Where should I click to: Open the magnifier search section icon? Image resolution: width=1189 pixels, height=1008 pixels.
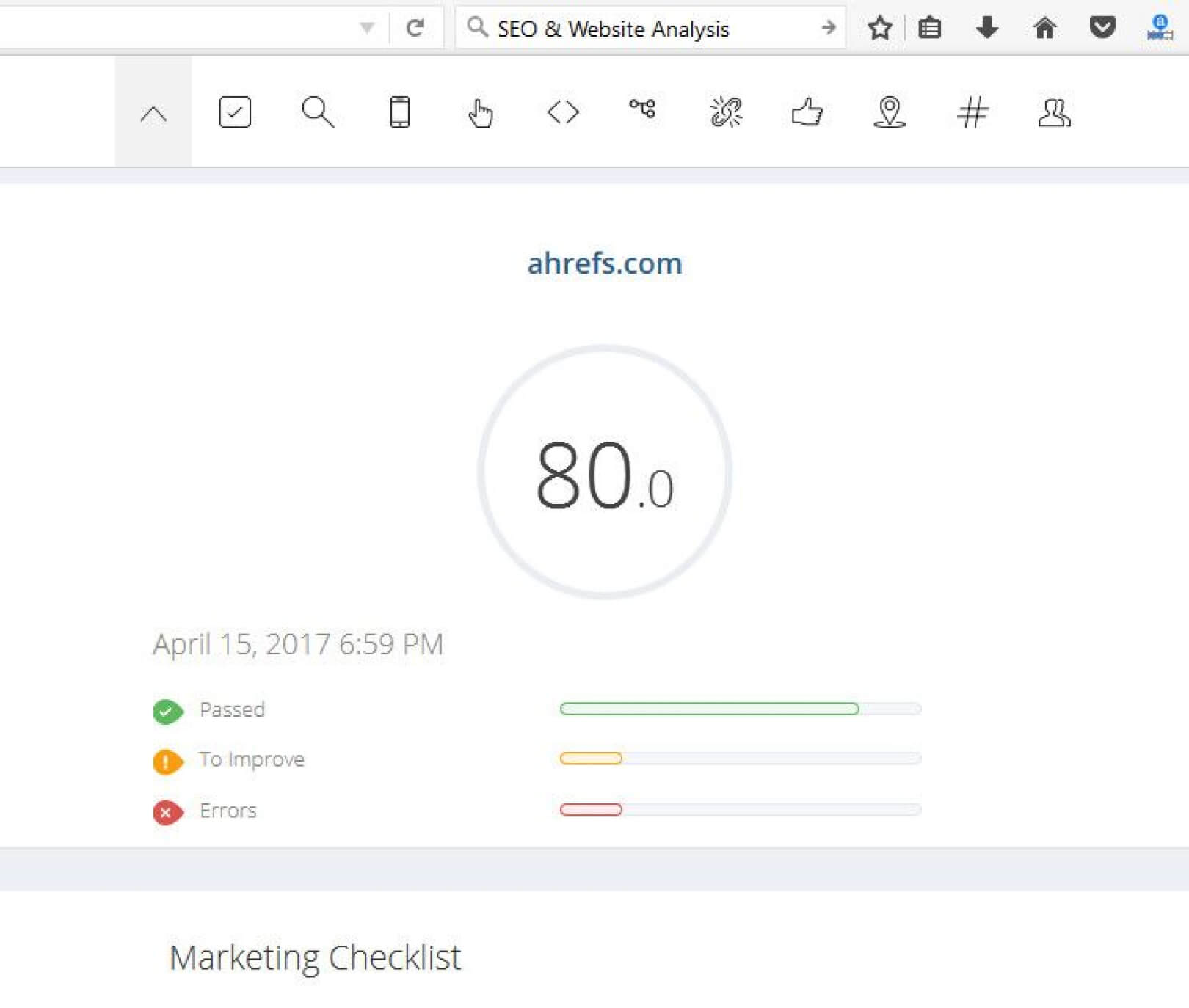(318, 112)
